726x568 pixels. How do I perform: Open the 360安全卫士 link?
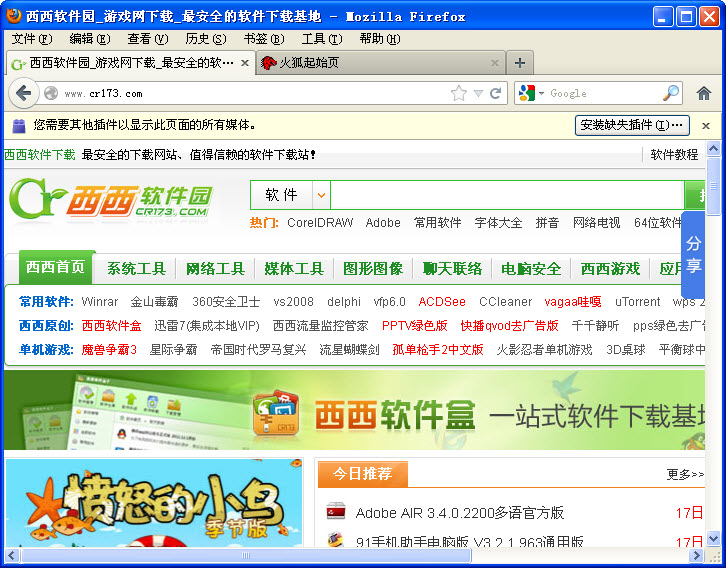tap(226, 302)
